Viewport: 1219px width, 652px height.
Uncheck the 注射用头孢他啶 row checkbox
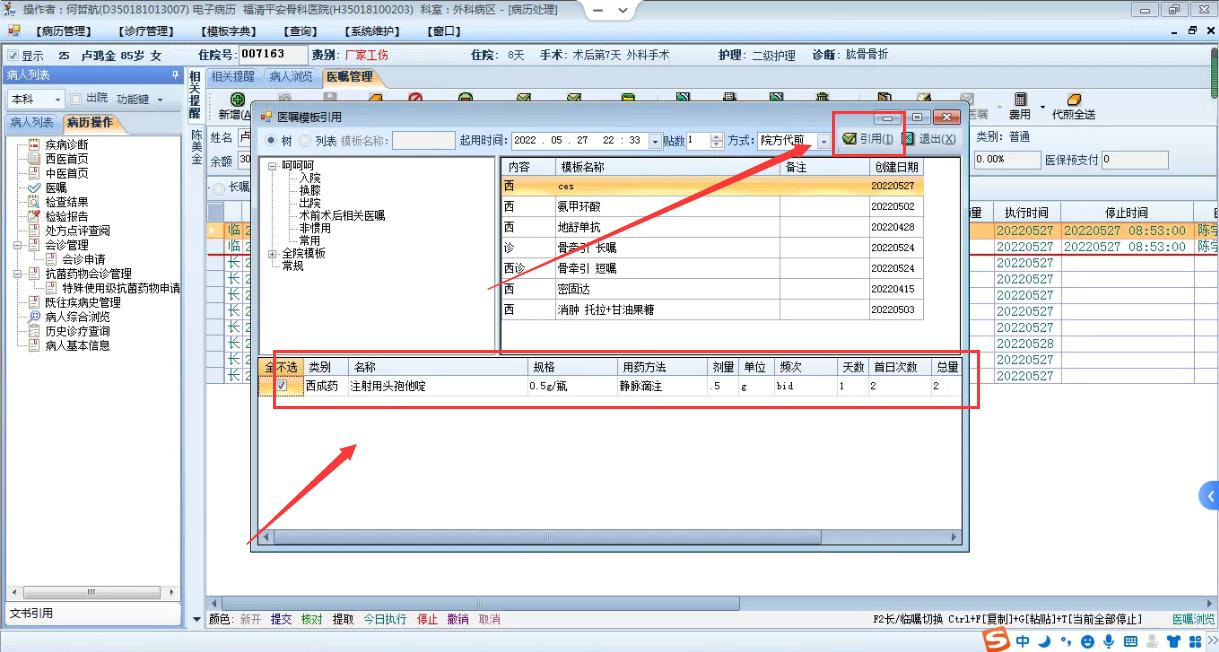pyautogui.click(x=282, y=385)
